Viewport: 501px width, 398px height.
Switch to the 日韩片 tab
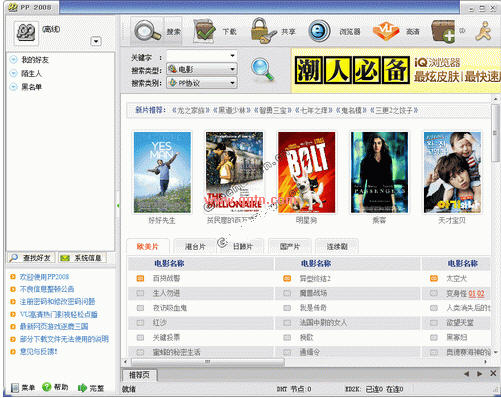coord(243,247)
